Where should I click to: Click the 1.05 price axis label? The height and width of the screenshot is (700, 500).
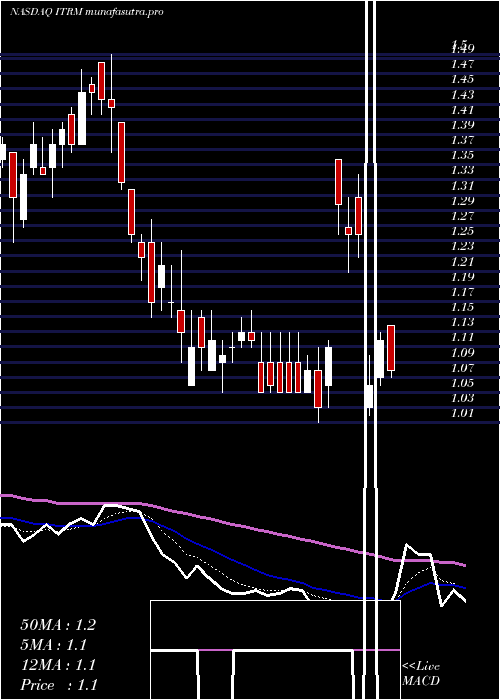coord(462,383)
